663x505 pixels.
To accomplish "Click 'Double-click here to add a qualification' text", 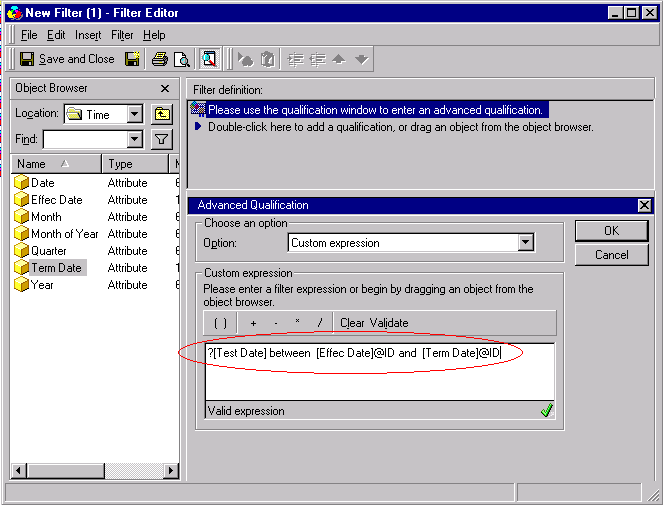I will coord(400,127).
